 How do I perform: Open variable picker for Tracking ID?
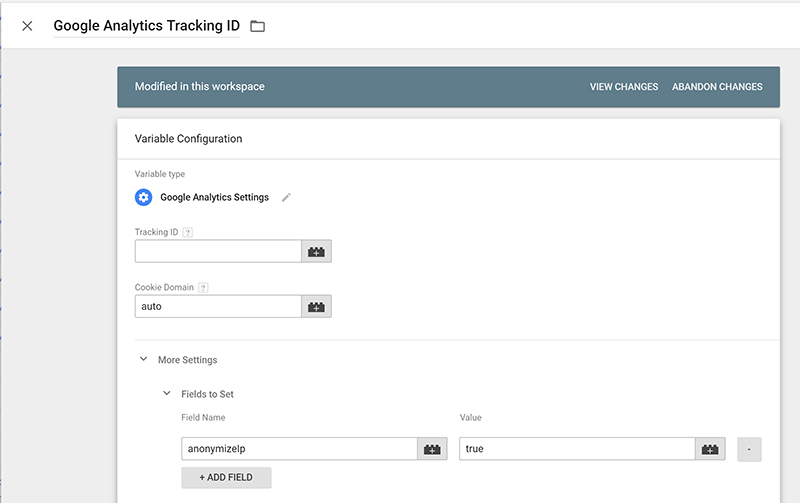click(x=316, y=252)
